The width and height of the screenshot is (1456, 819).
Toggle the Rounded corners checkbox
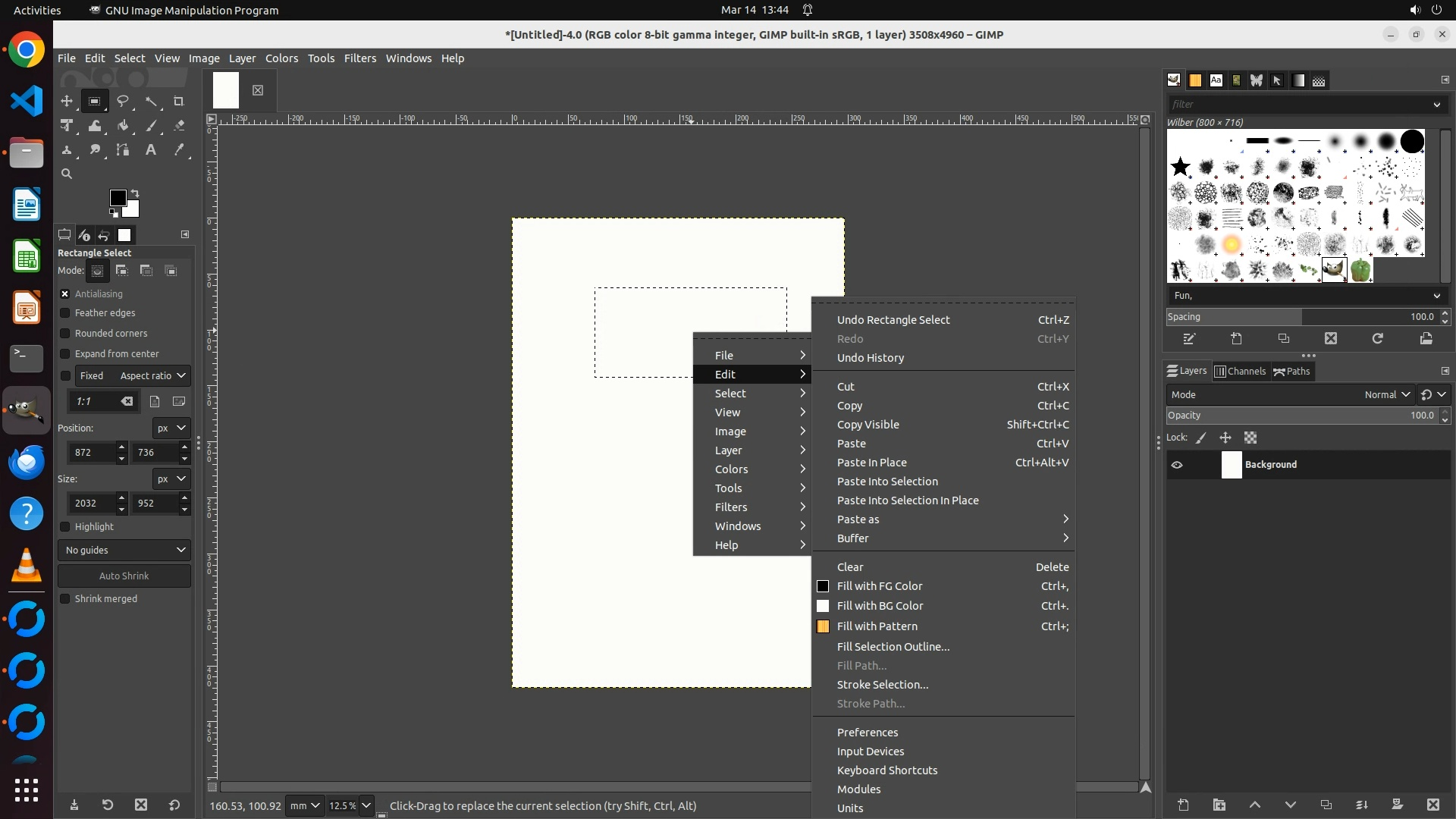[x=65, y=334]
